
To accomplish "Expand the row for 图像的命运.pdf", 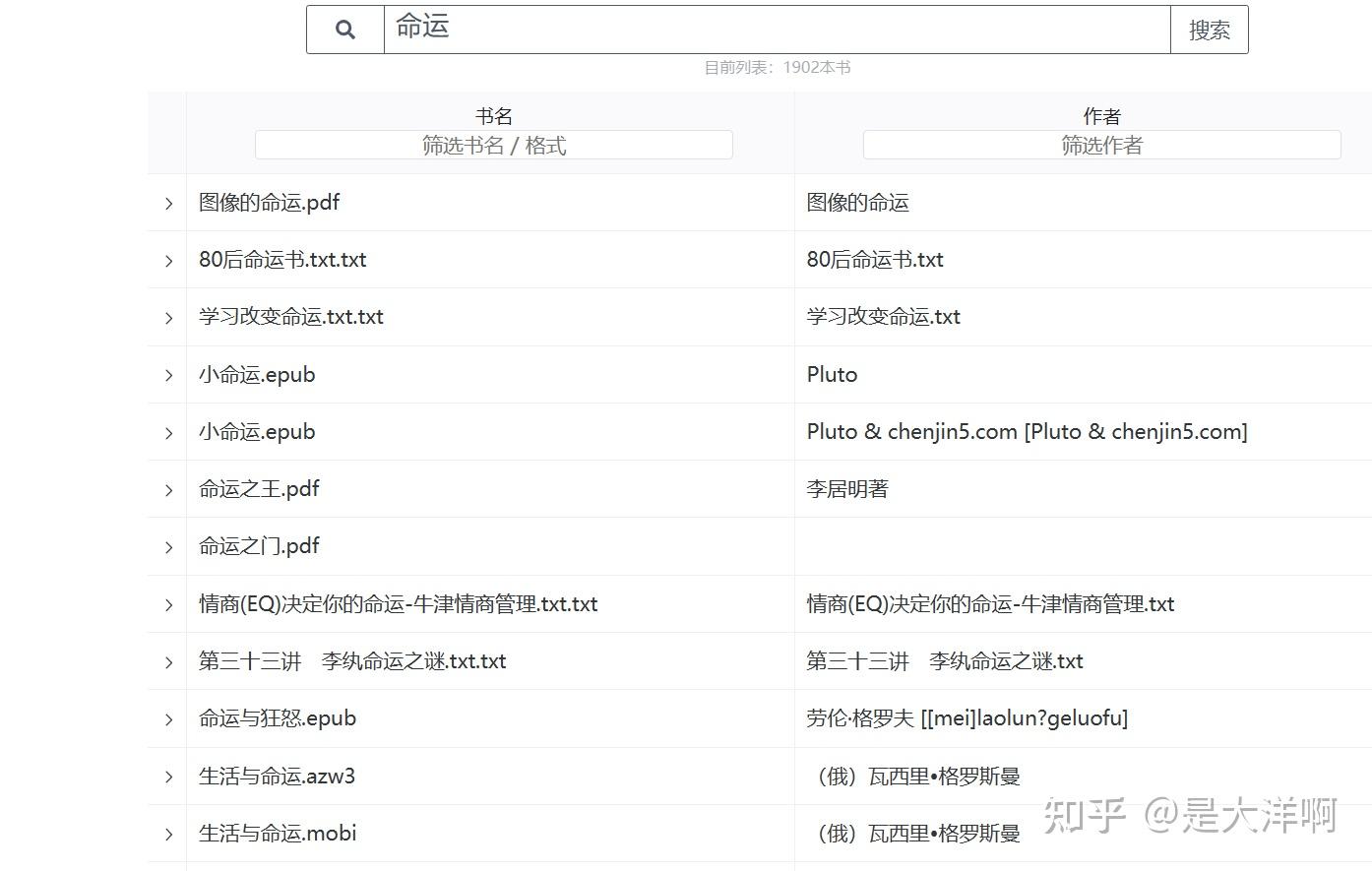I will (166, 203).
